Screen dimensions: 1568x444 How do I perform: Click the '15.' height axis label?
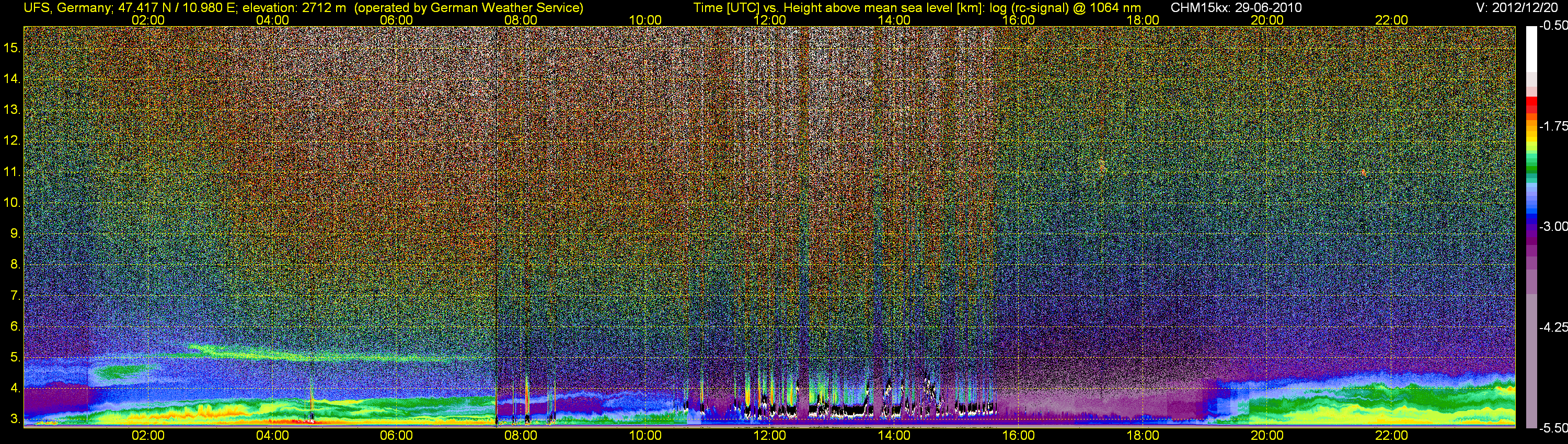click(x=12, y=48)
